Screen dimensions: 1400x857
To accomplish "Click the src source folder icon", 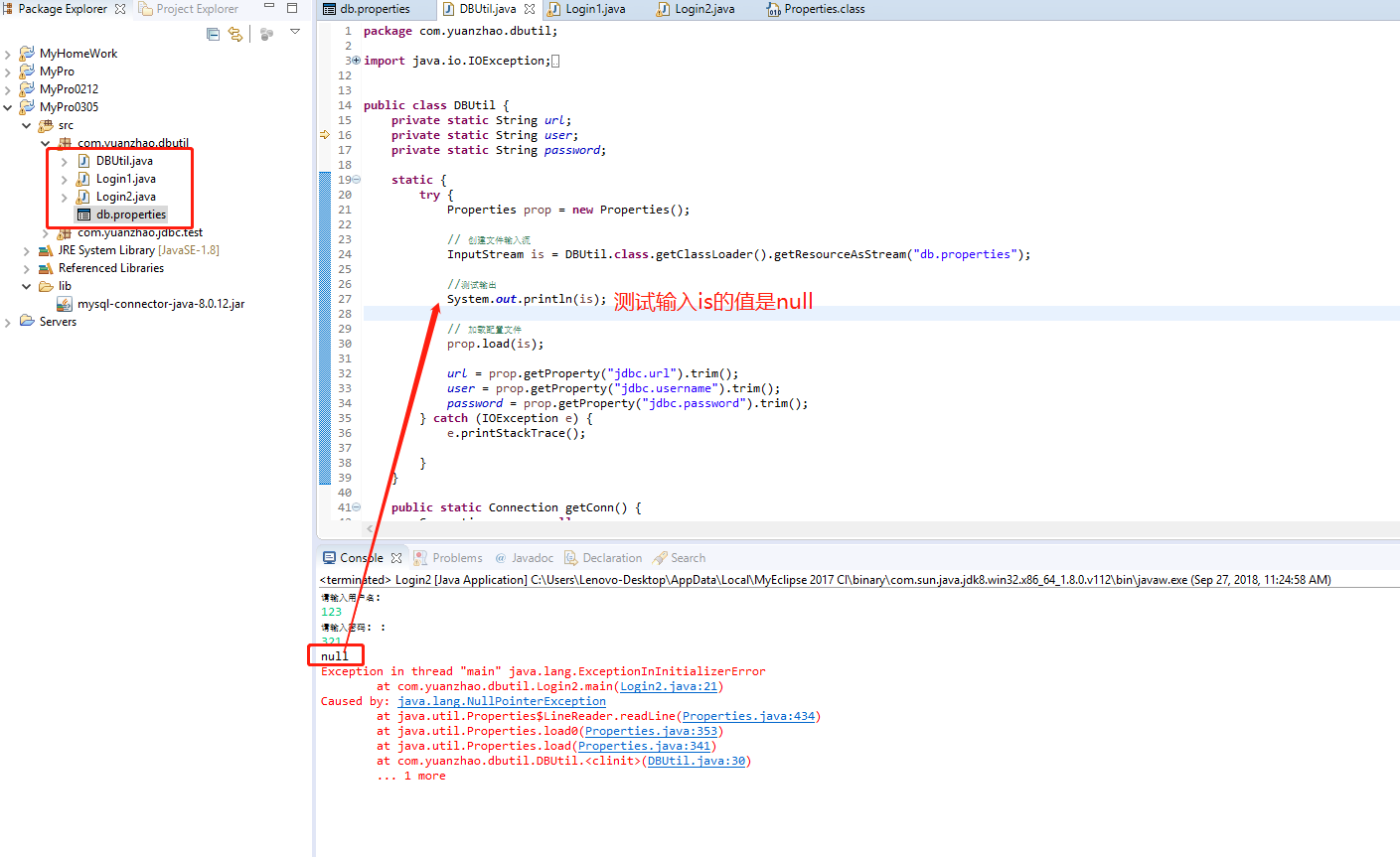I will [x=46, y=125].
